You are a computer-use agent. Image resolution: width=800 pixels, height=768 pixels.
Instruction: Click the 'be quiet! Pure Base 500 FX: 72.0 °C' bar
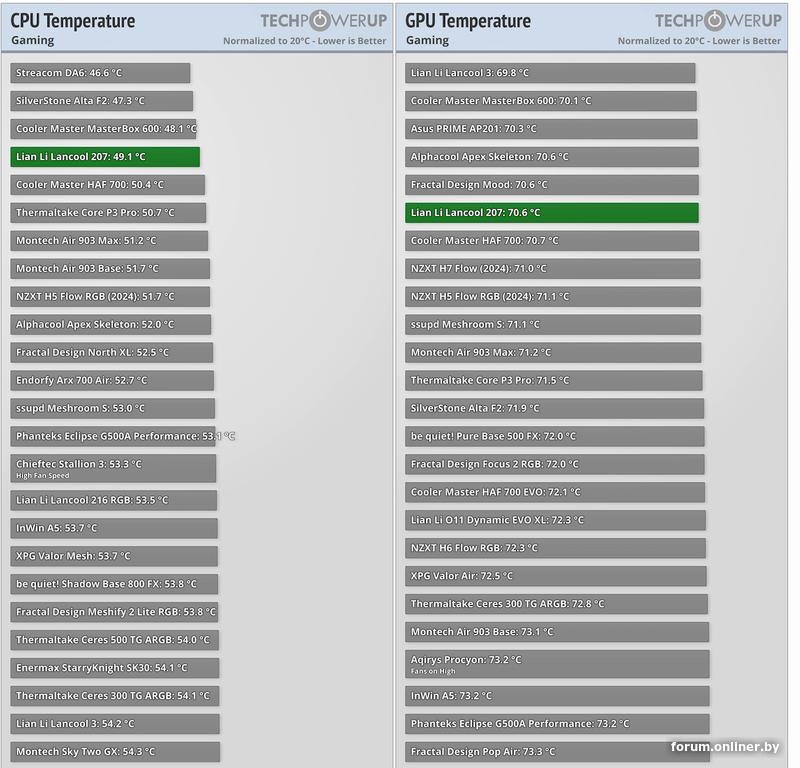coord(555,436)
